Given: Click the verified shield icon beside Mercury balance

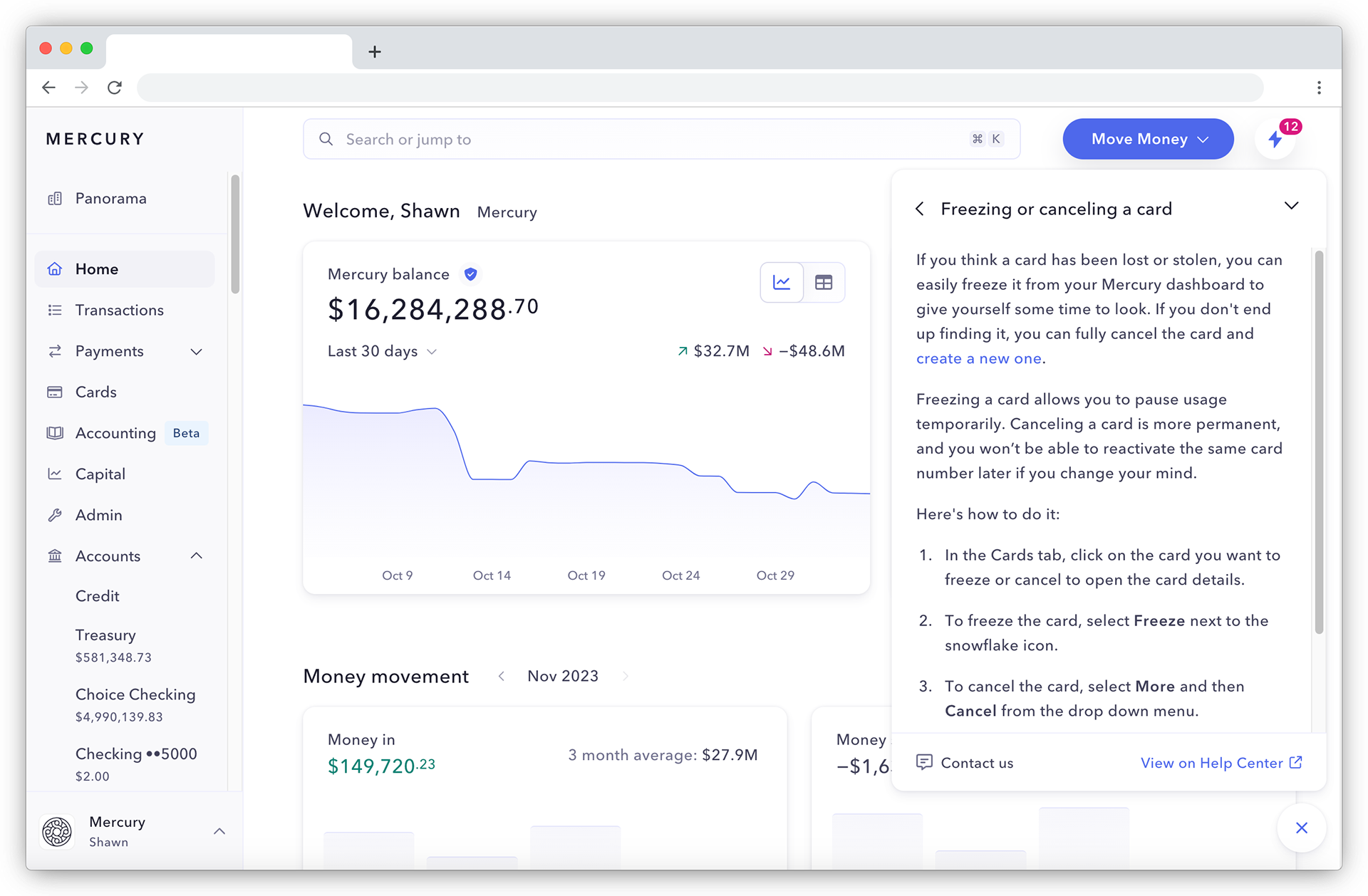Looking at the screenshot, I should coord(470,274).
